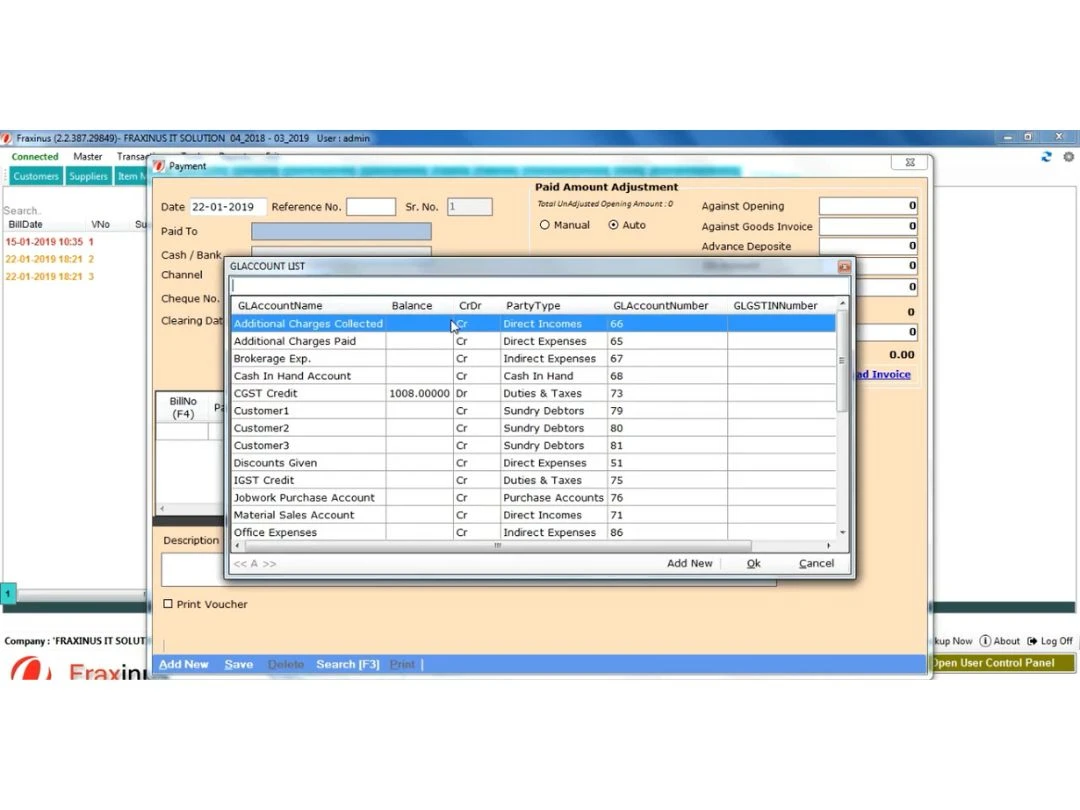The image size is (1080, 810).
Task: Click the Log Off icon
Action: pyautogui.click(x=1033, y=641)
